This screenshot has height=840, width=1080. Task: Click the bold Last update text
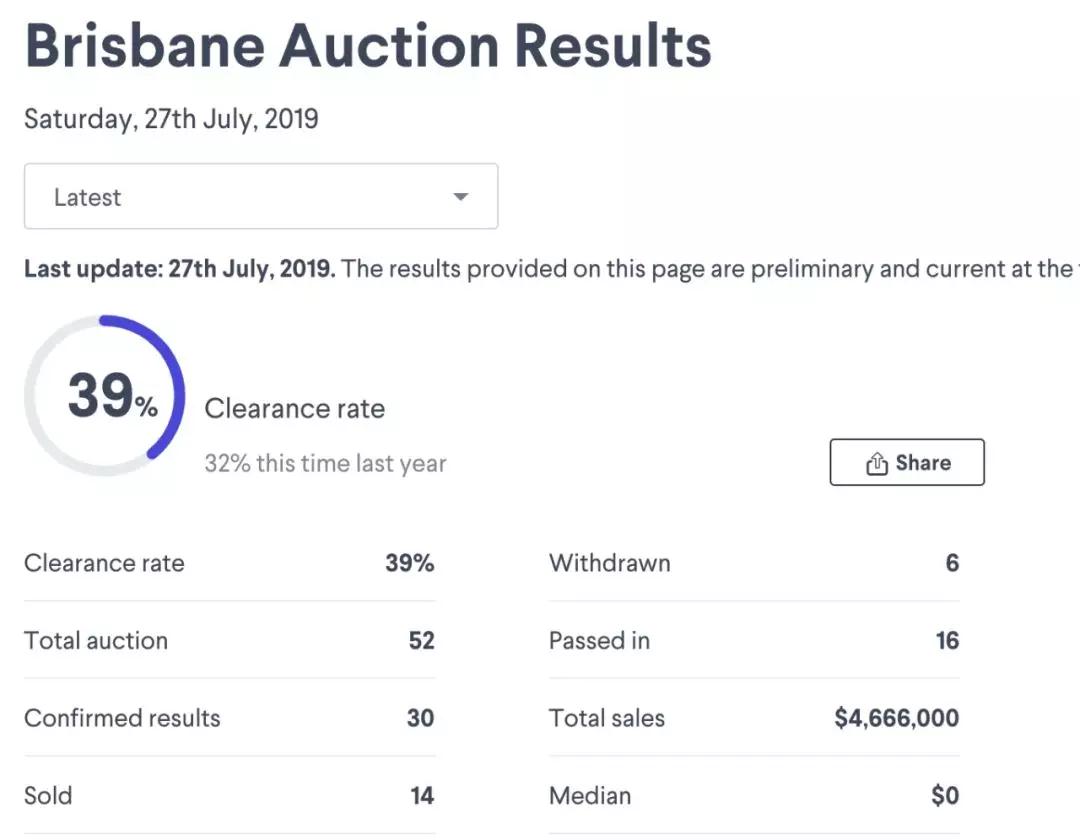point(180,269)
